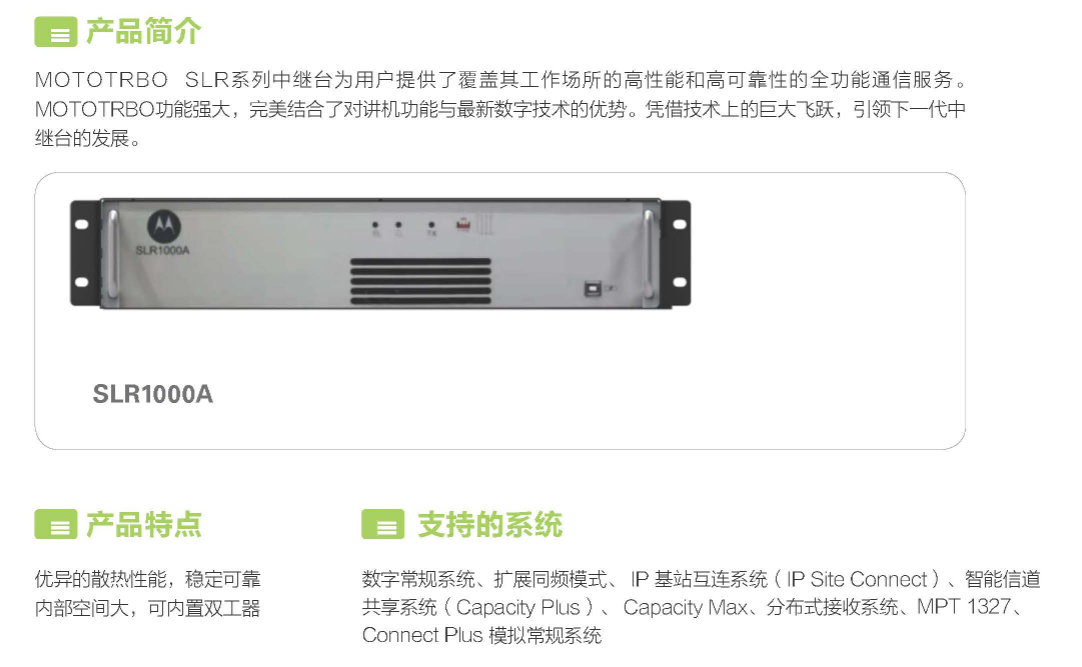Click the SLR1000A repeater product photo
The width and height of the screenshot is (1082, 667).
point(380,253)
